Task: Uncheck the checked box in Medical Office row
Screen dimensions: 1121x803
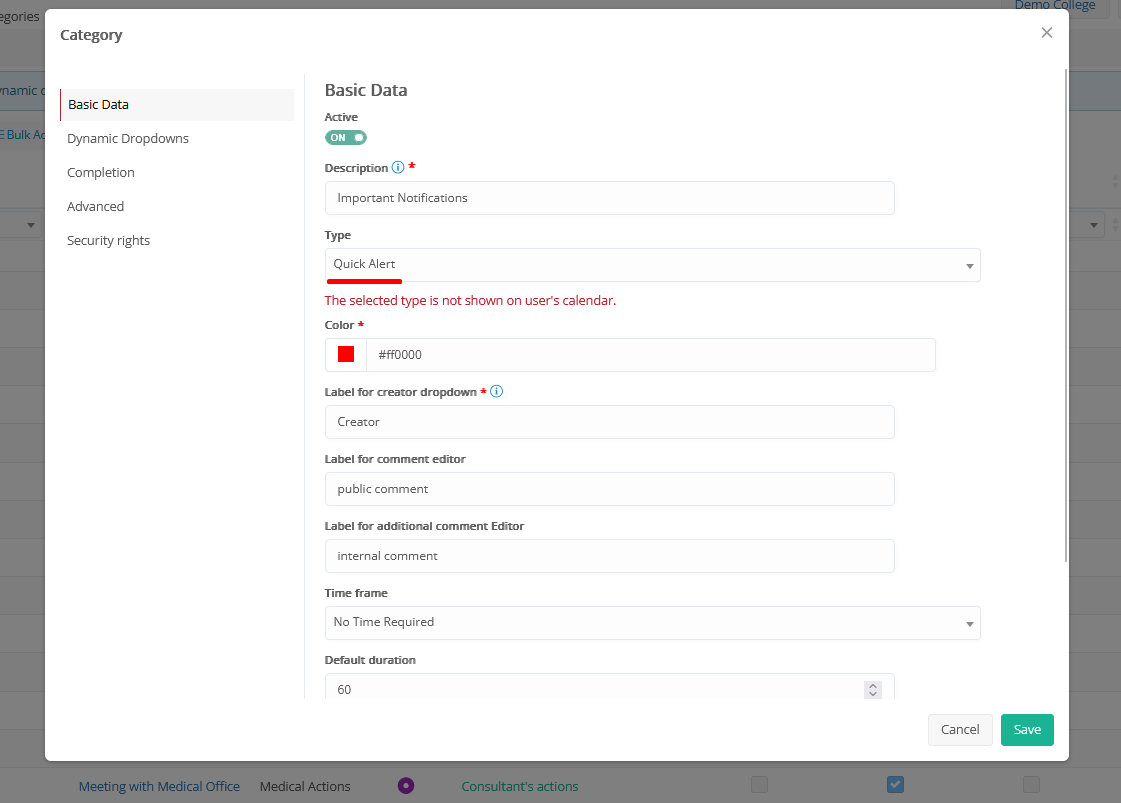Action: pos(895,785)
